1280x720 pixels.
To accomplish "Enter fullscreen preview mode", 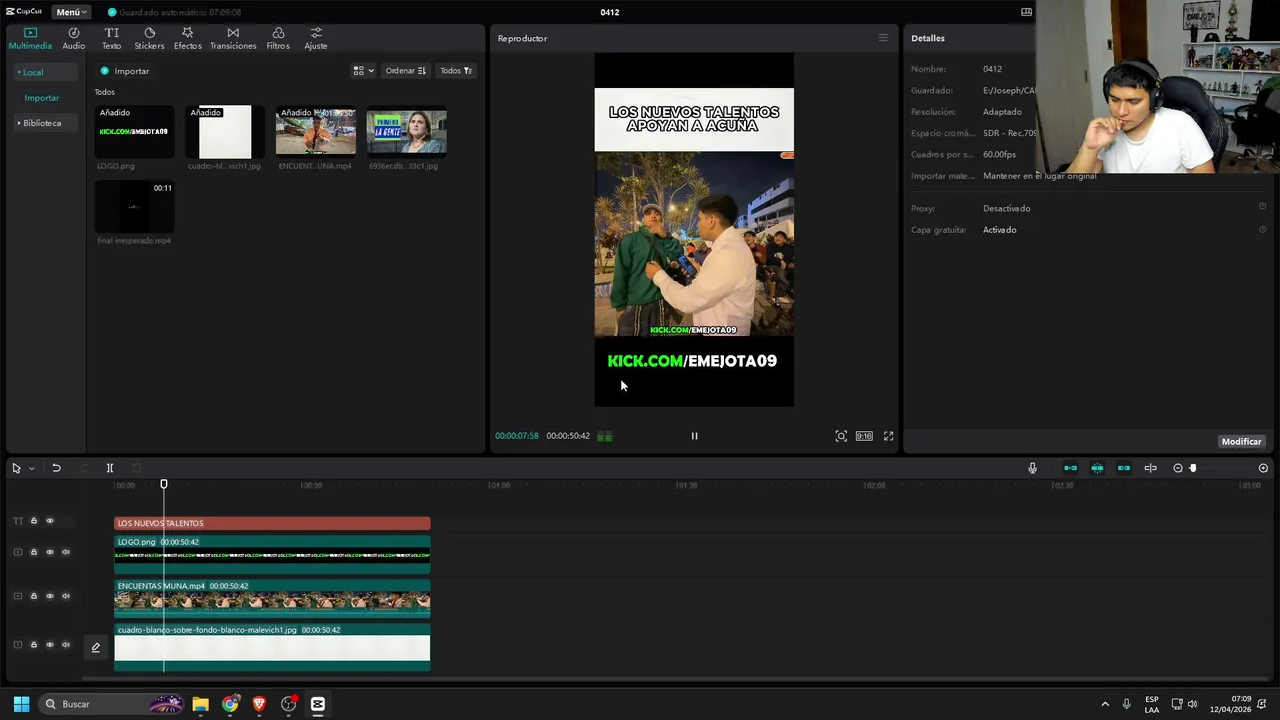I will pos(888,436).
